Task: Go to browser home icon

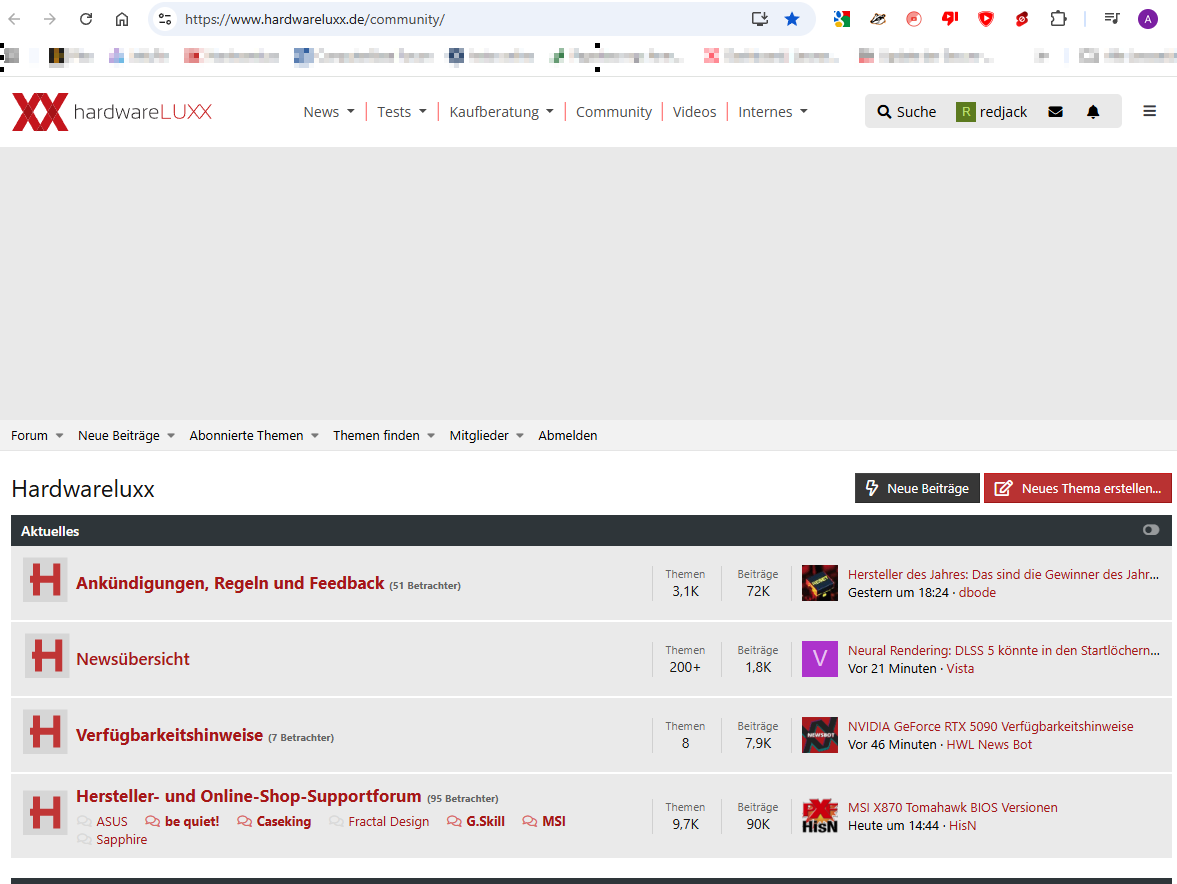Action: [x=122, y=19]
